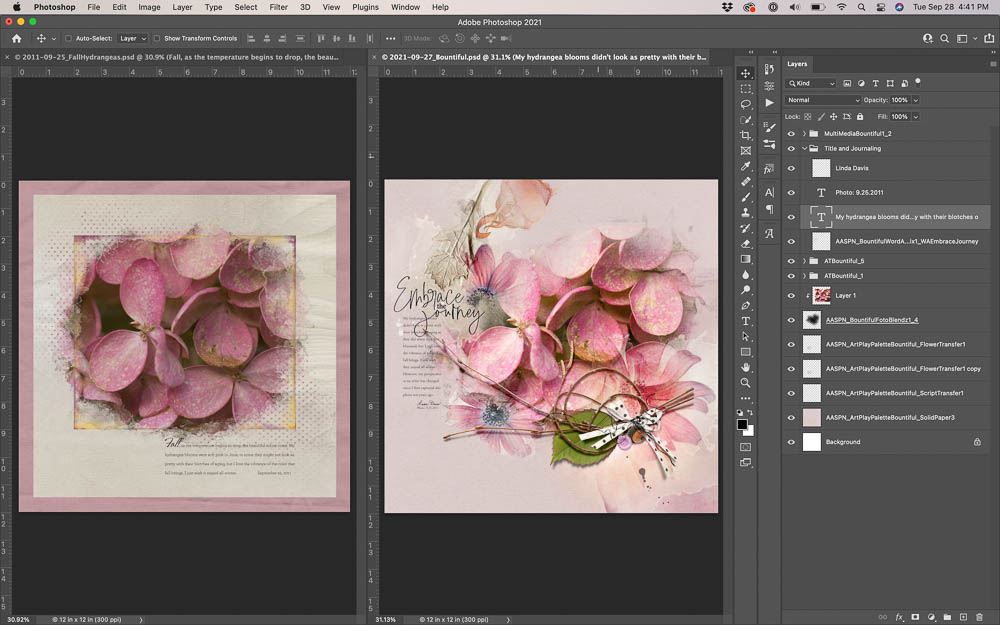The image size is (1000, 625).
Task: Open the Filter menu
Action: [278, 7]
